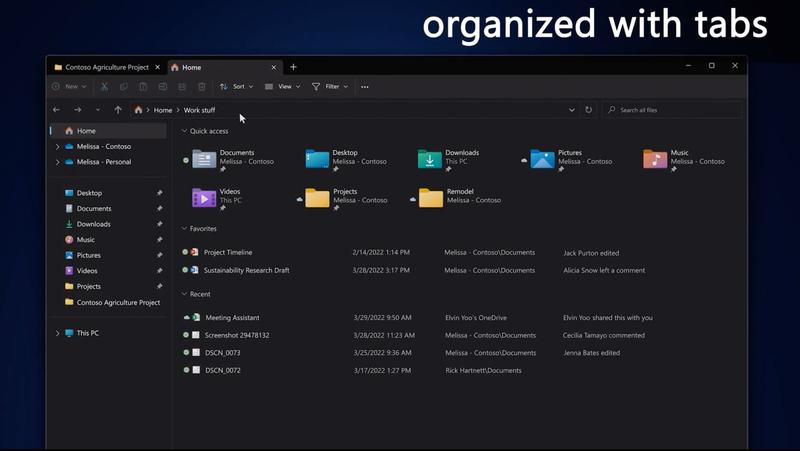Expand This PC tree node
This screenshot has height=451, width=800.
57,333
